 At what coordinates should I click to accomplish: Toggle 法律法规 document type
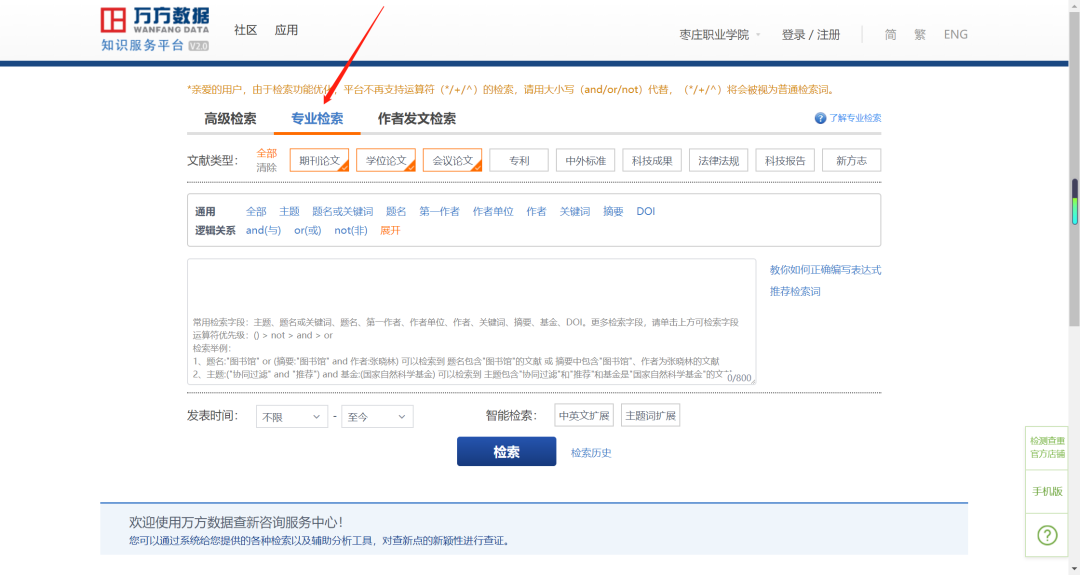(x=718, y=160)
